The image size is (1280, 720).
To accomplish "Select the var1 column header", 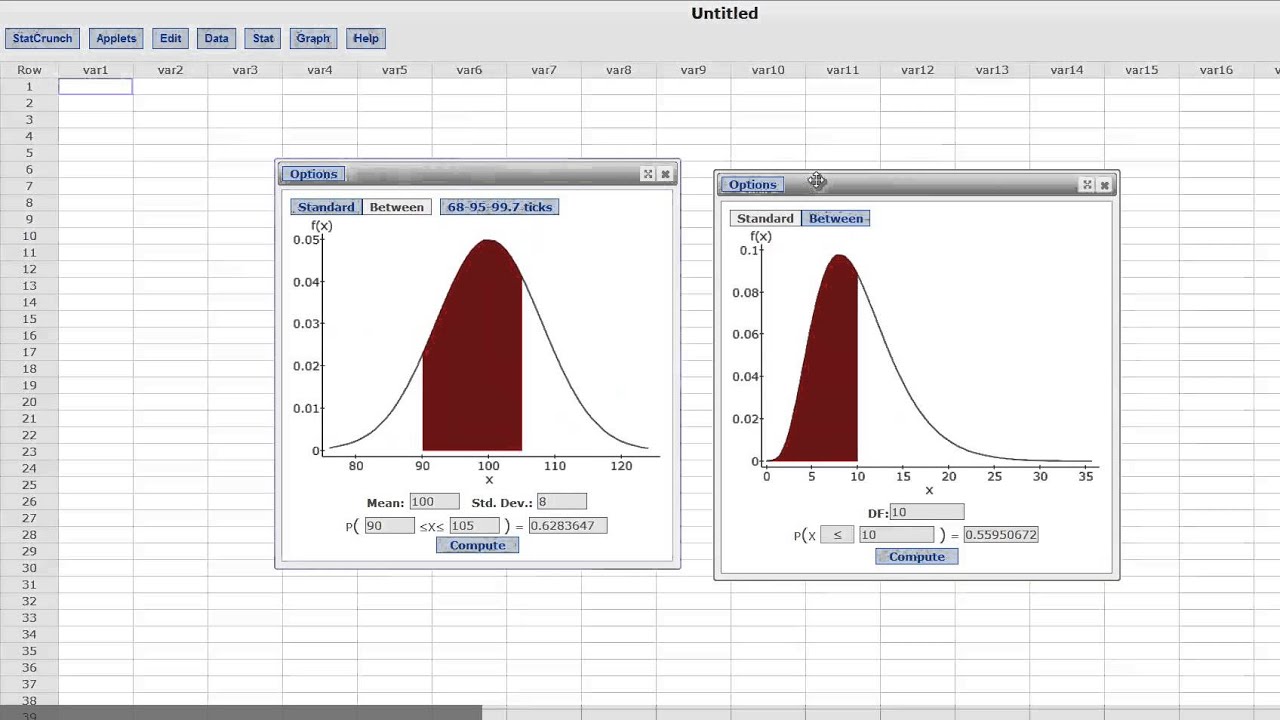I will 95,70.
